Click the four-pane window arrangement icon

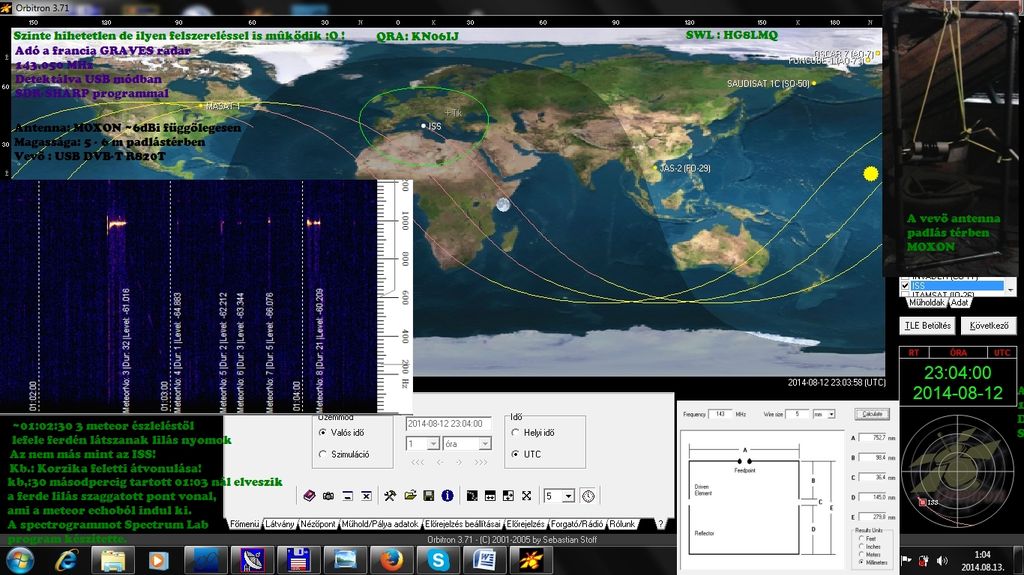pos(508,496)
